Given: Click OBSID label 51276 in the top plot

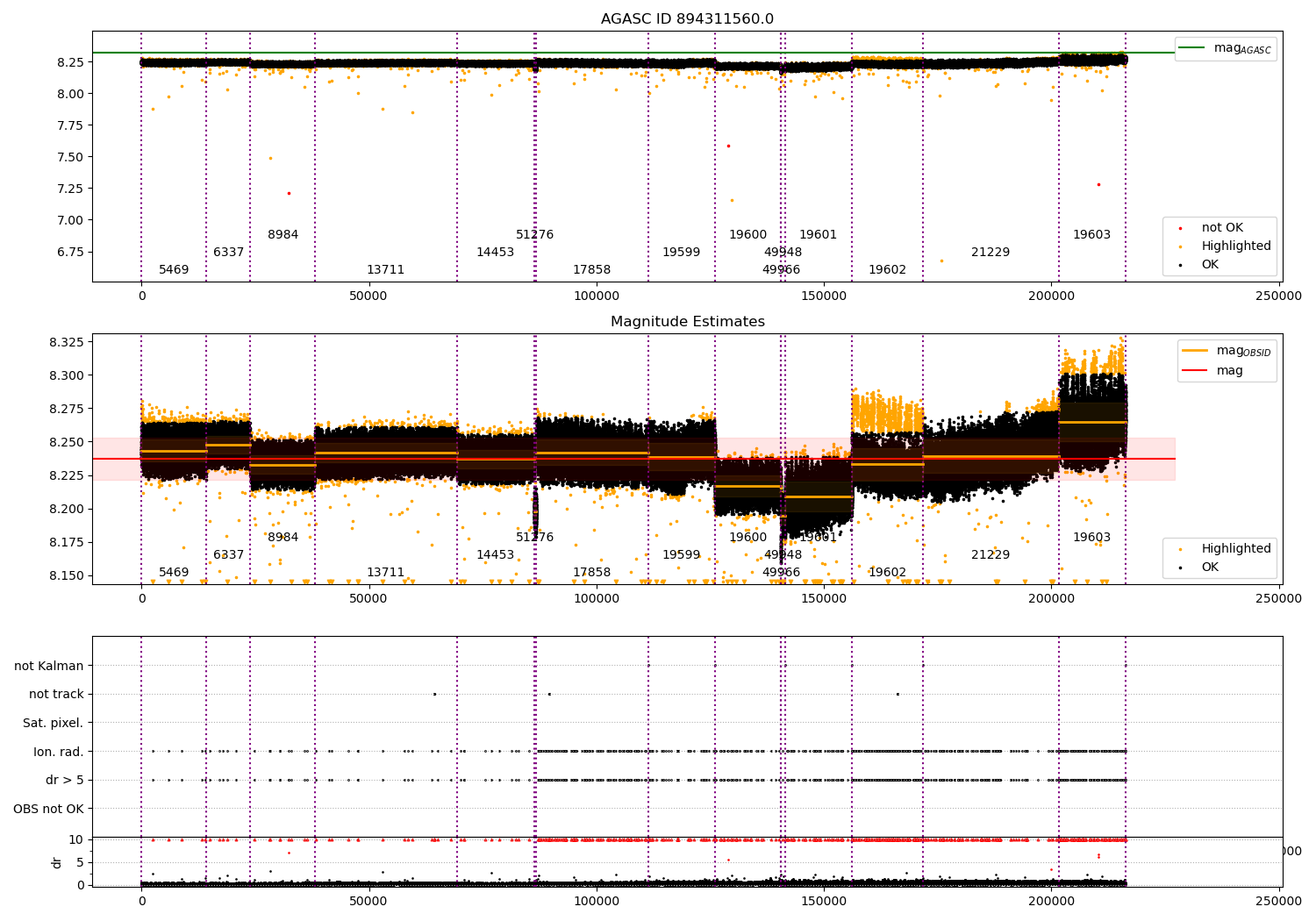Looking at the screenshot, I should (535, 234).
